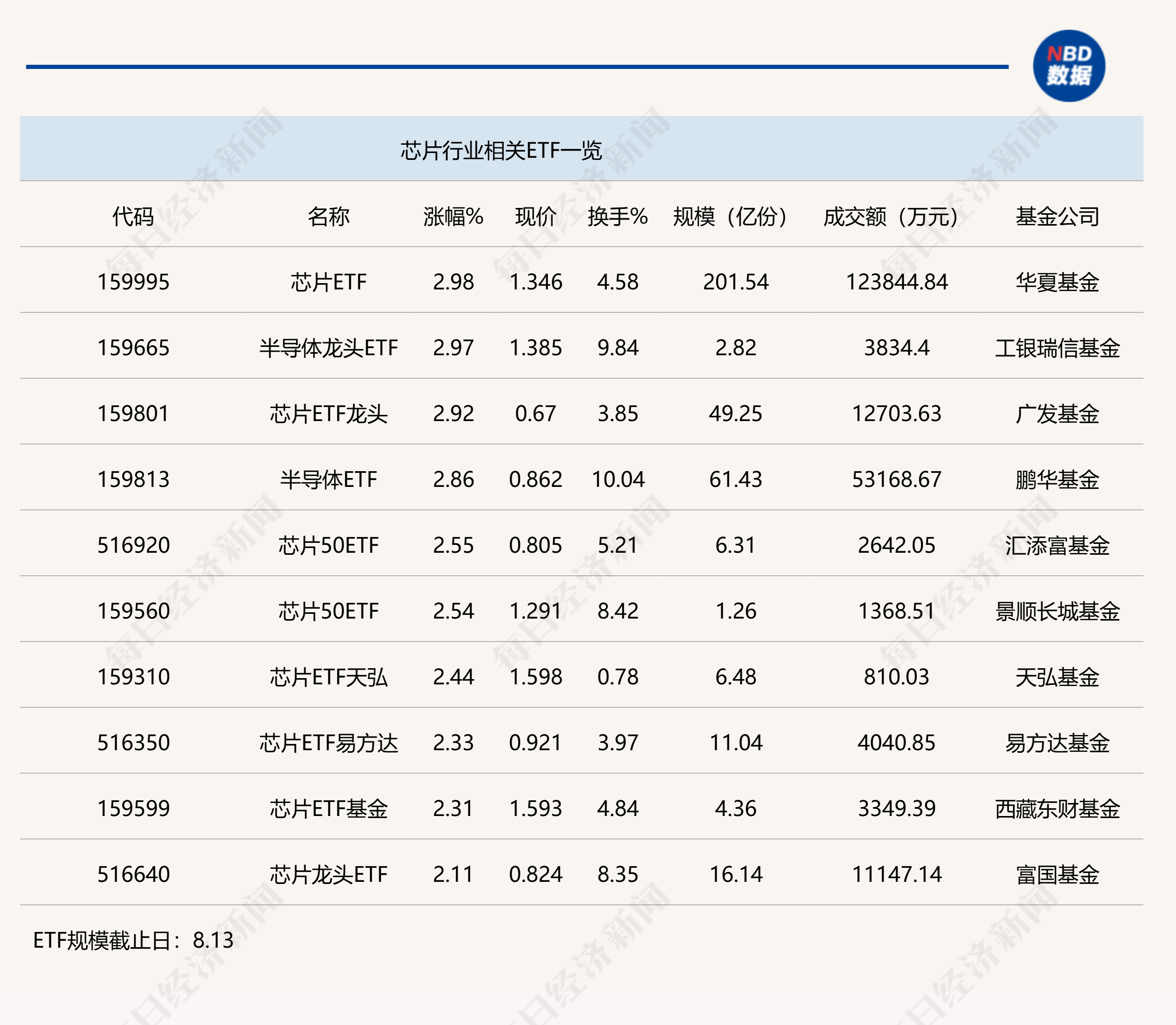Screen dimensions: 1176x1025
Task: Click the 景顺长城基金 company cell
Action: point(1057,611)
